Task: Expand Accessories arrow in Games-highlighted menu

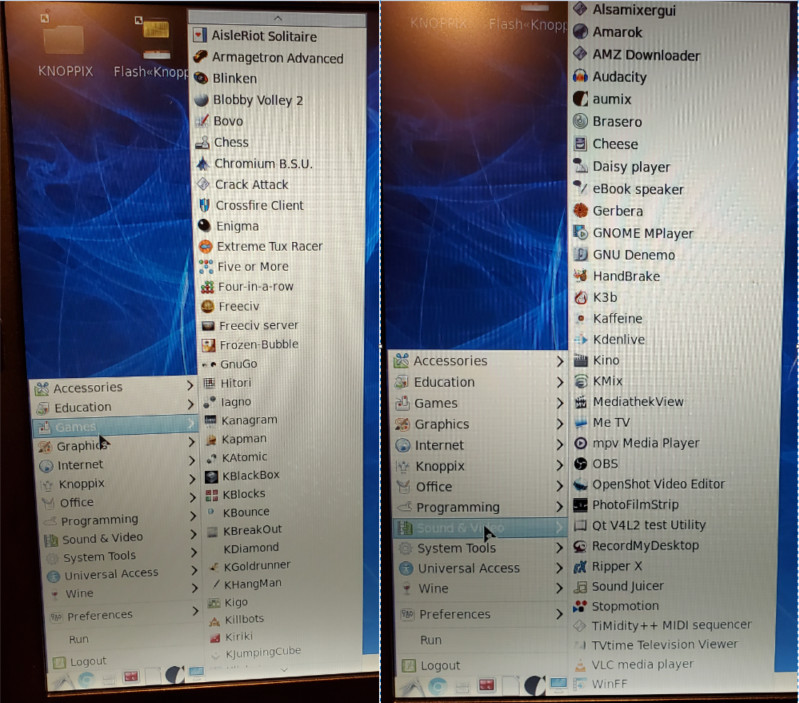Action: pyautogui.click(x=190, y=386)
